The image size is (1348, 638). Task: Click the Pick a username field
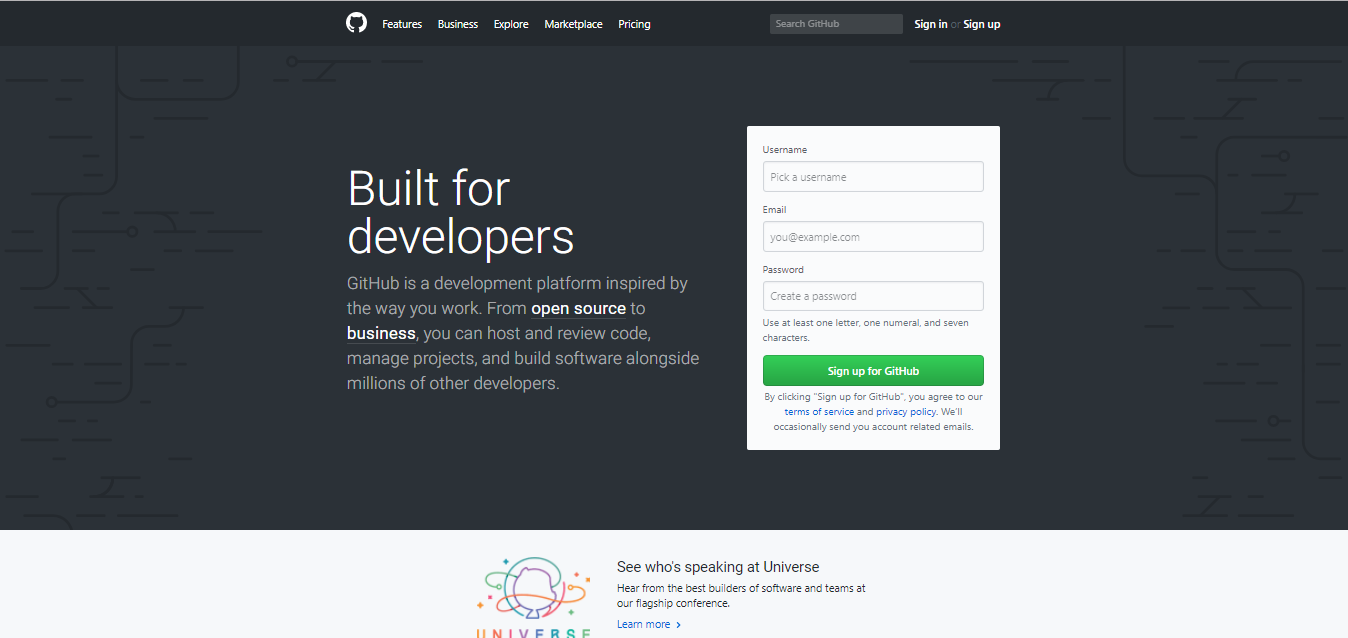point(872,176)
